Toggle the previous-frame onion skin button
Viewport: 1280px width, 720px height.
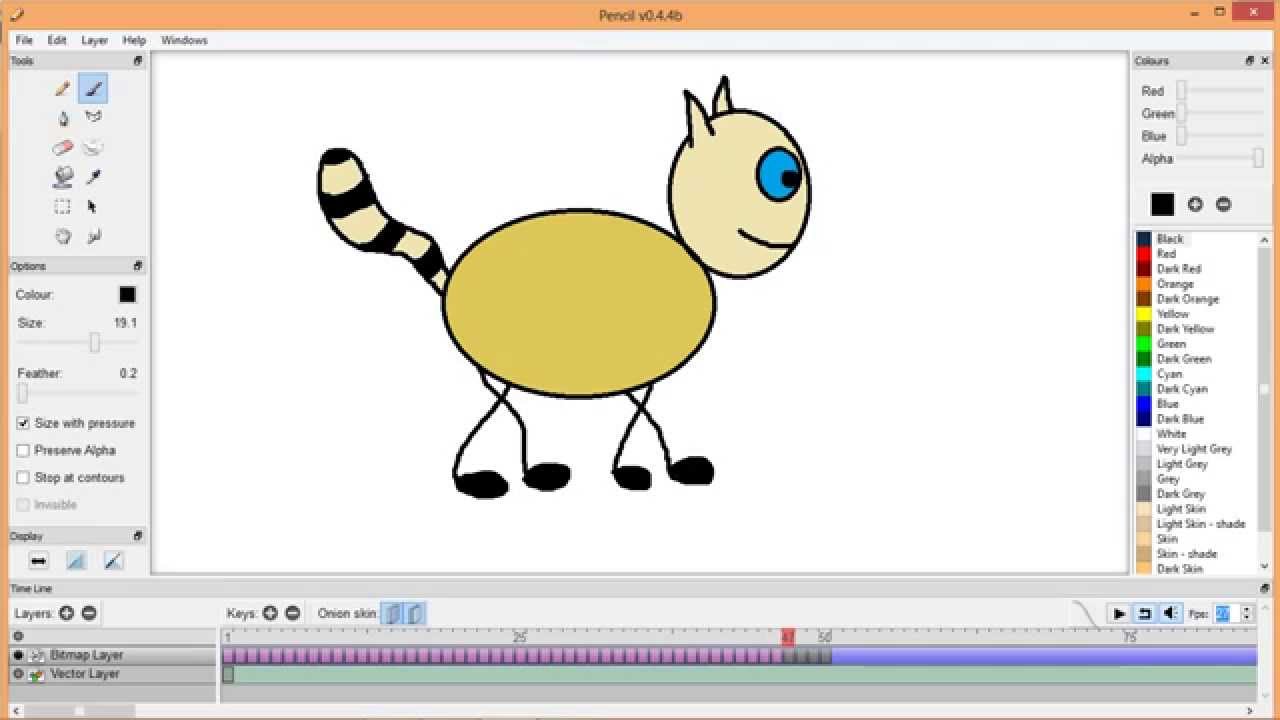392,613
